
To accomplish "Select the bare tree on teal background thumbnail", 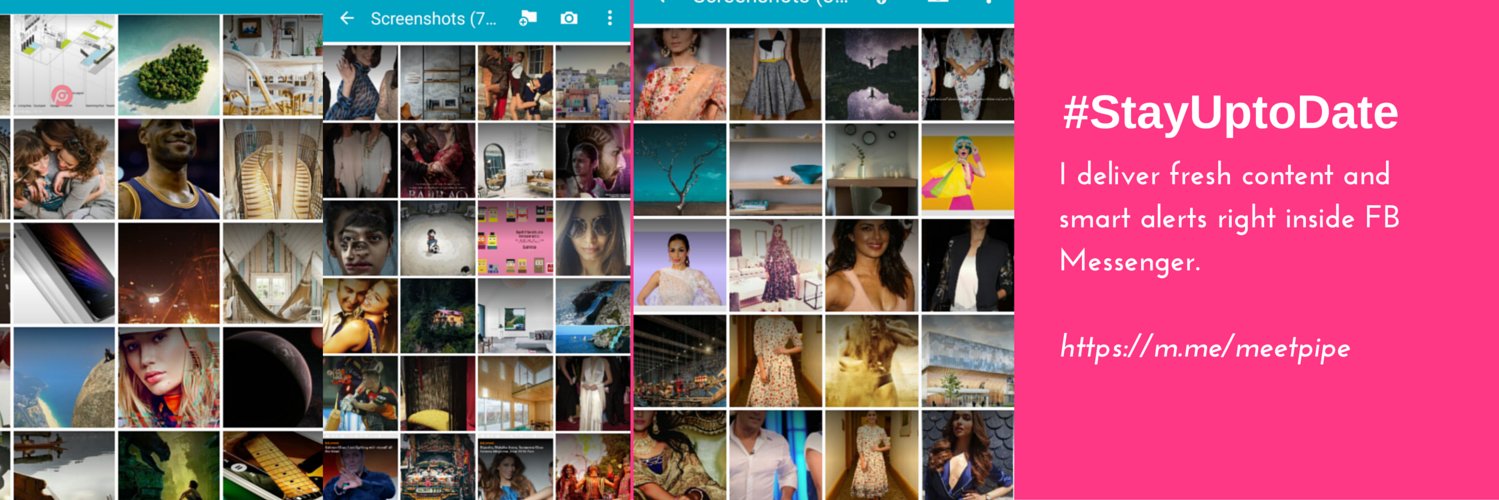I will pyautogui.click(x=680, y=169).
